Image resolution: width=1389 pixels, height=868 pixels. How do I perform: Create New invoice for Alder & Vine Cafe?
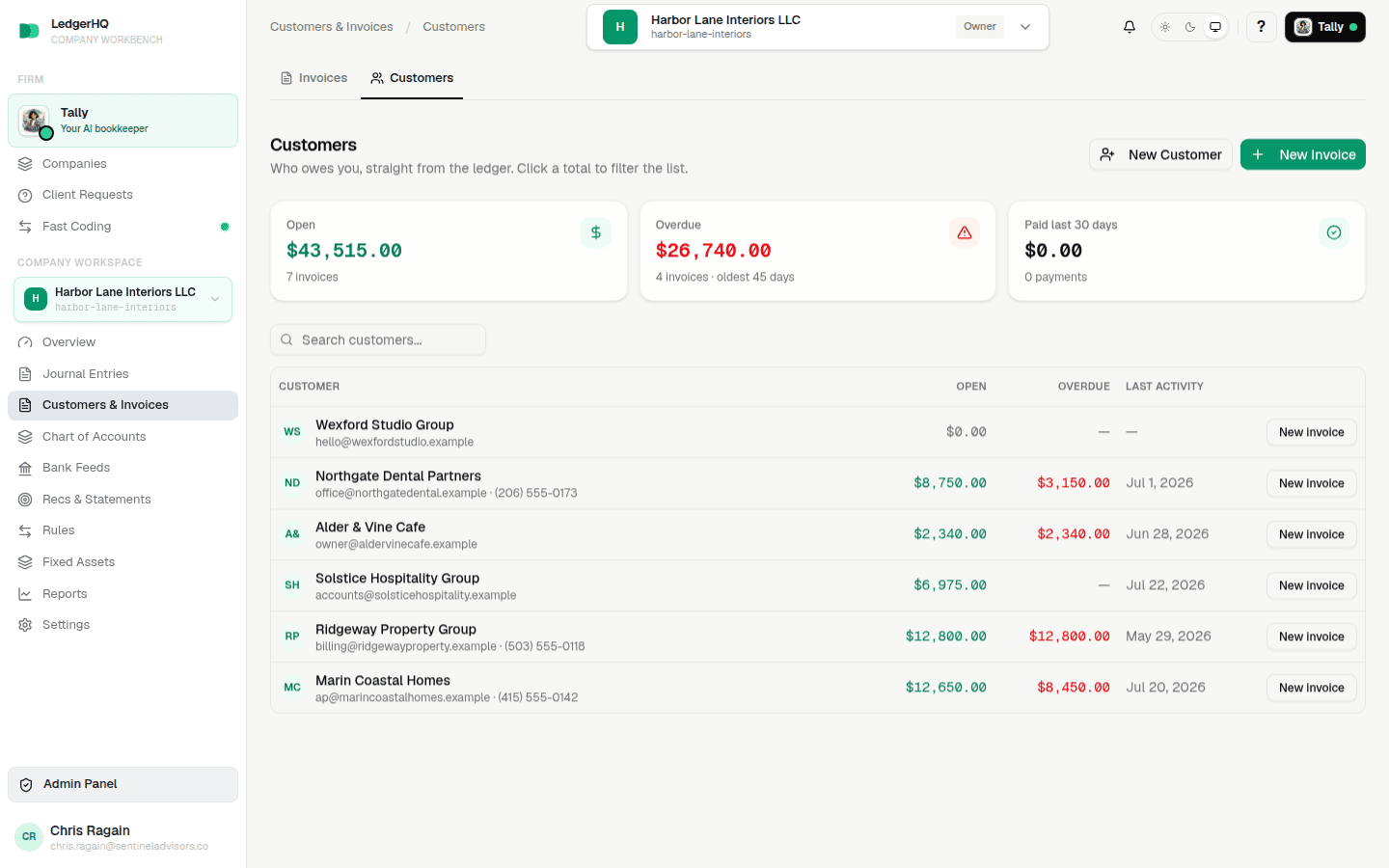pyautogui.click(x=1311, y=534)
